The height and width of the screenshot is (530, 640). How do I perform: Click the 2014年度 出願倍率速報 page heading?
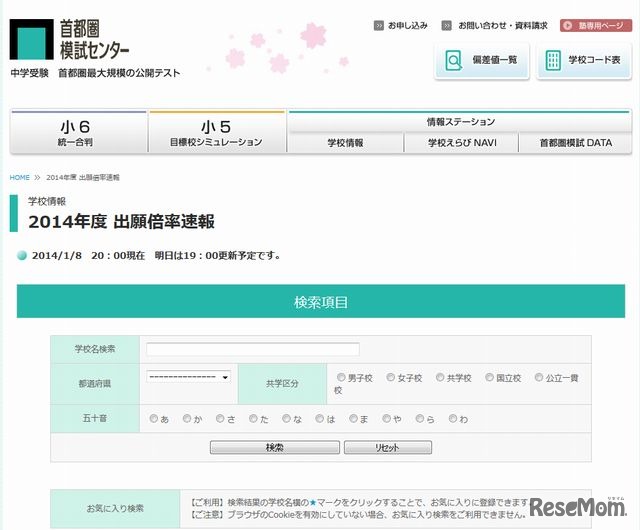click(x=121, y=222)
